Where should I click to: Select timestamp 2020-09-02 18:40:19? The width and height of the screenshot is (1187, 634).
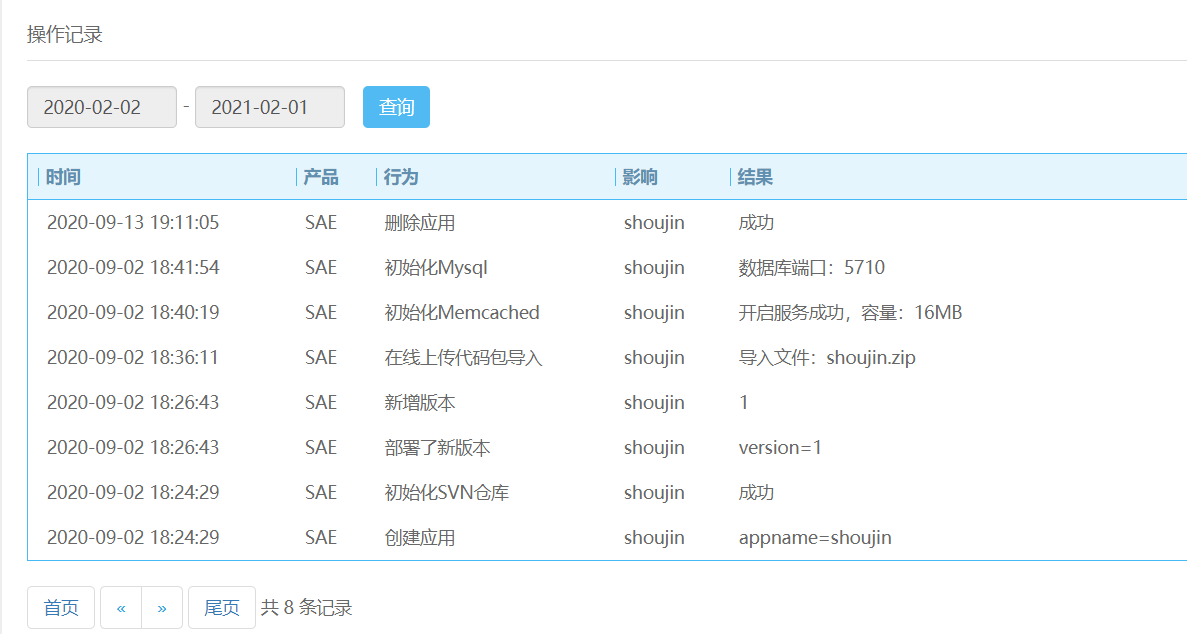point(133,312)
